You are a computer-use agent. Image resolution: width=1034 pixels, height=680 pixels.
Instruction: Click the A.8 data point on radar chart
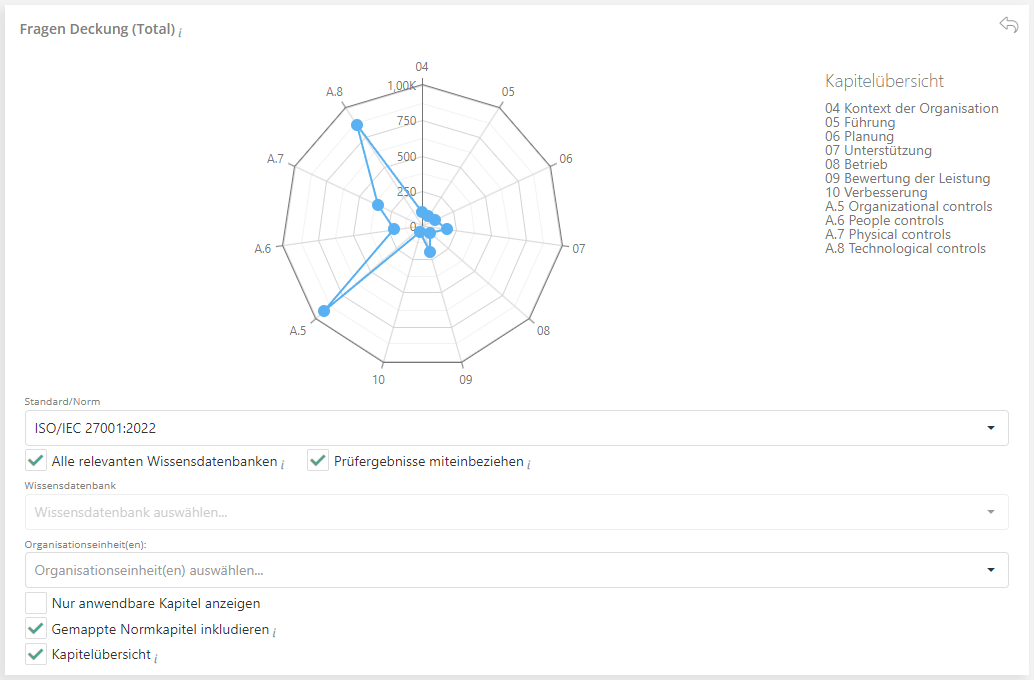357,125
